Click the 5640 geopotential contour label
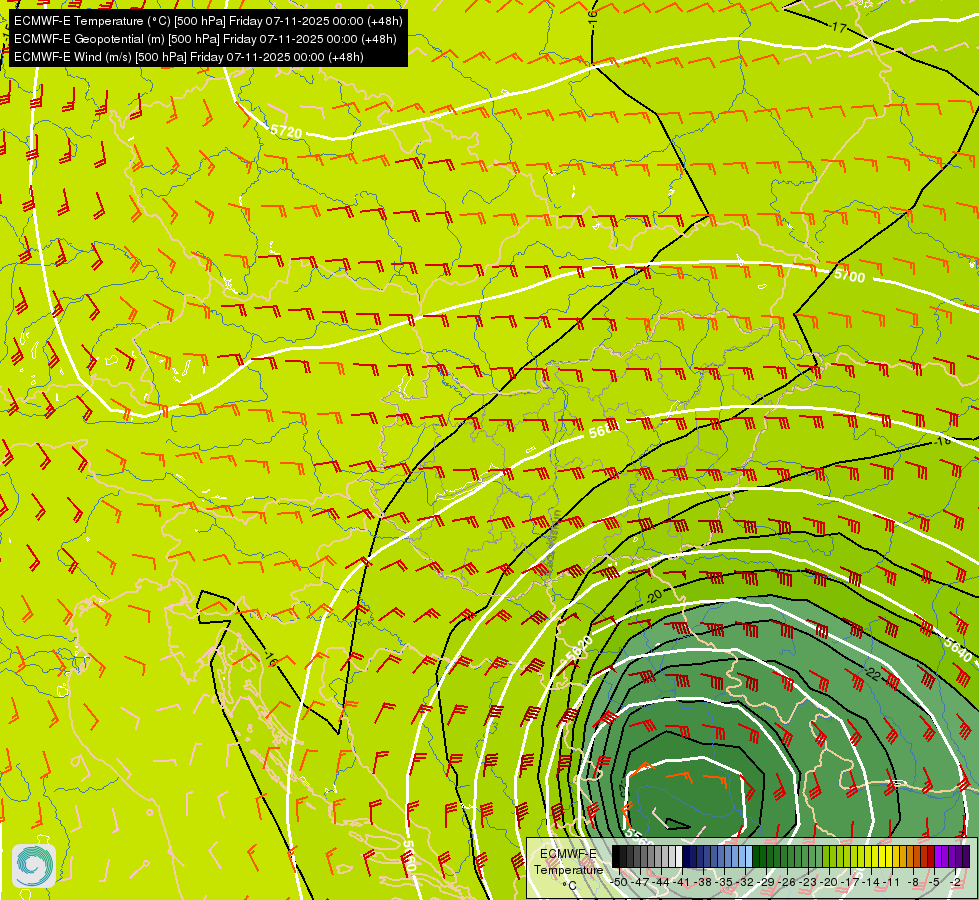Screen dimensions: 979x900 [x=957, y=650]
